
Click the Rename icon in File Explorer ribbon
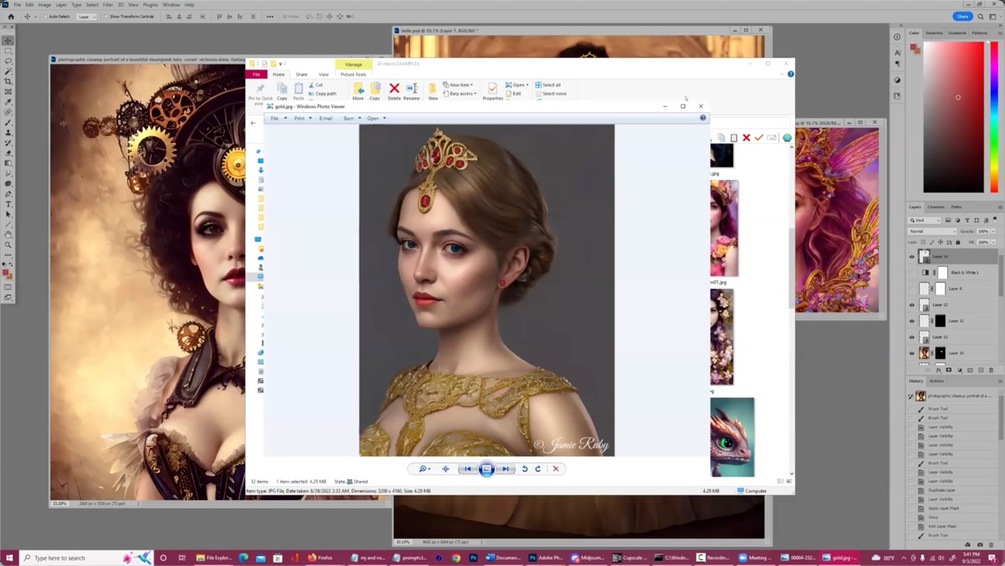pyautogui.click(x=411, y=91)
